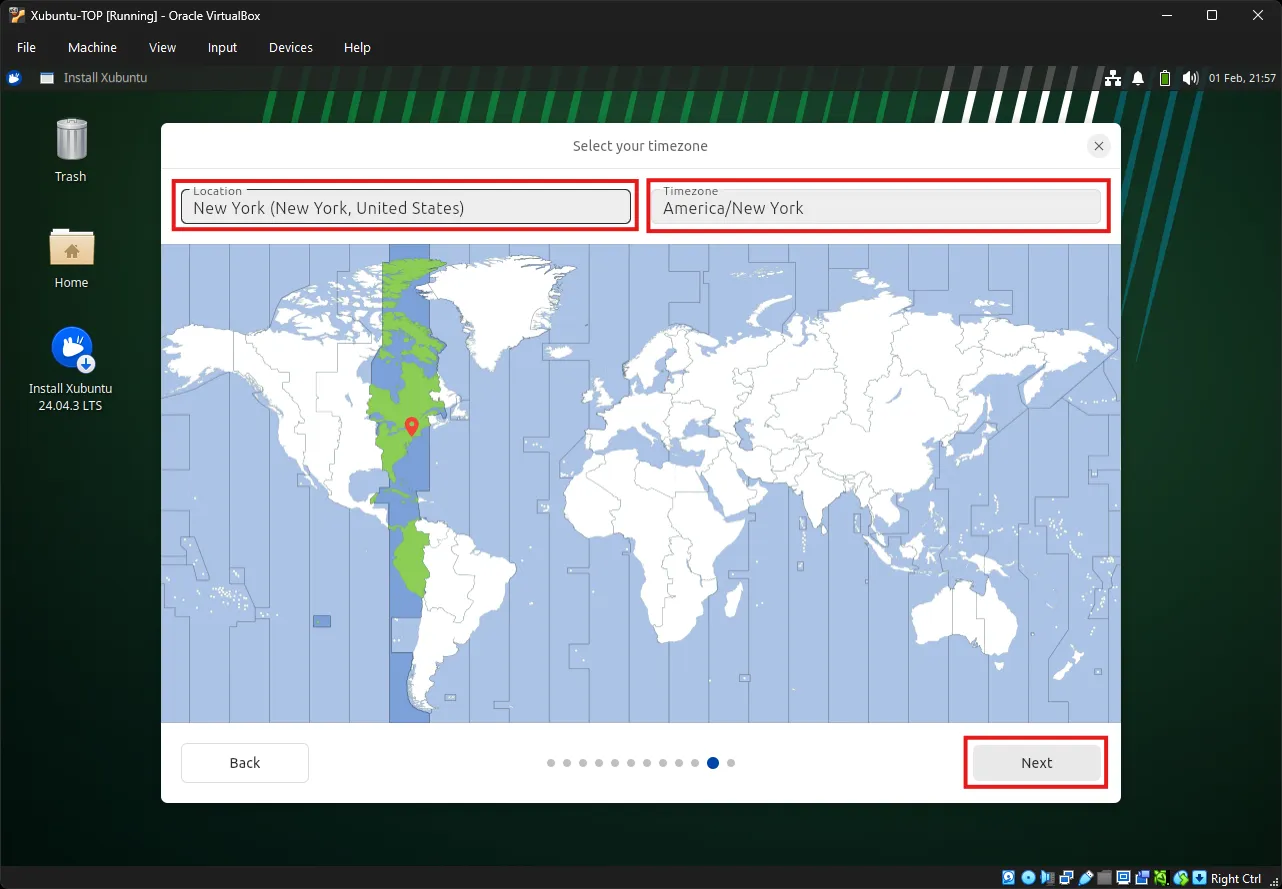Click the battery status icon
This screenshot has height=889, width=1282.
(1164, 78)
